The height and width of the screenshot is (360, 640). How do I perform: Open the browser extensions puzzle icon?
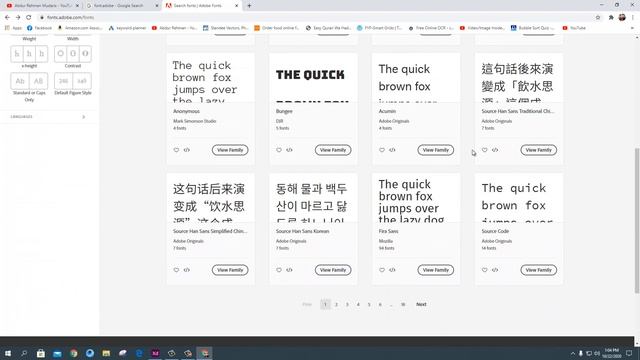coord(611,18)
